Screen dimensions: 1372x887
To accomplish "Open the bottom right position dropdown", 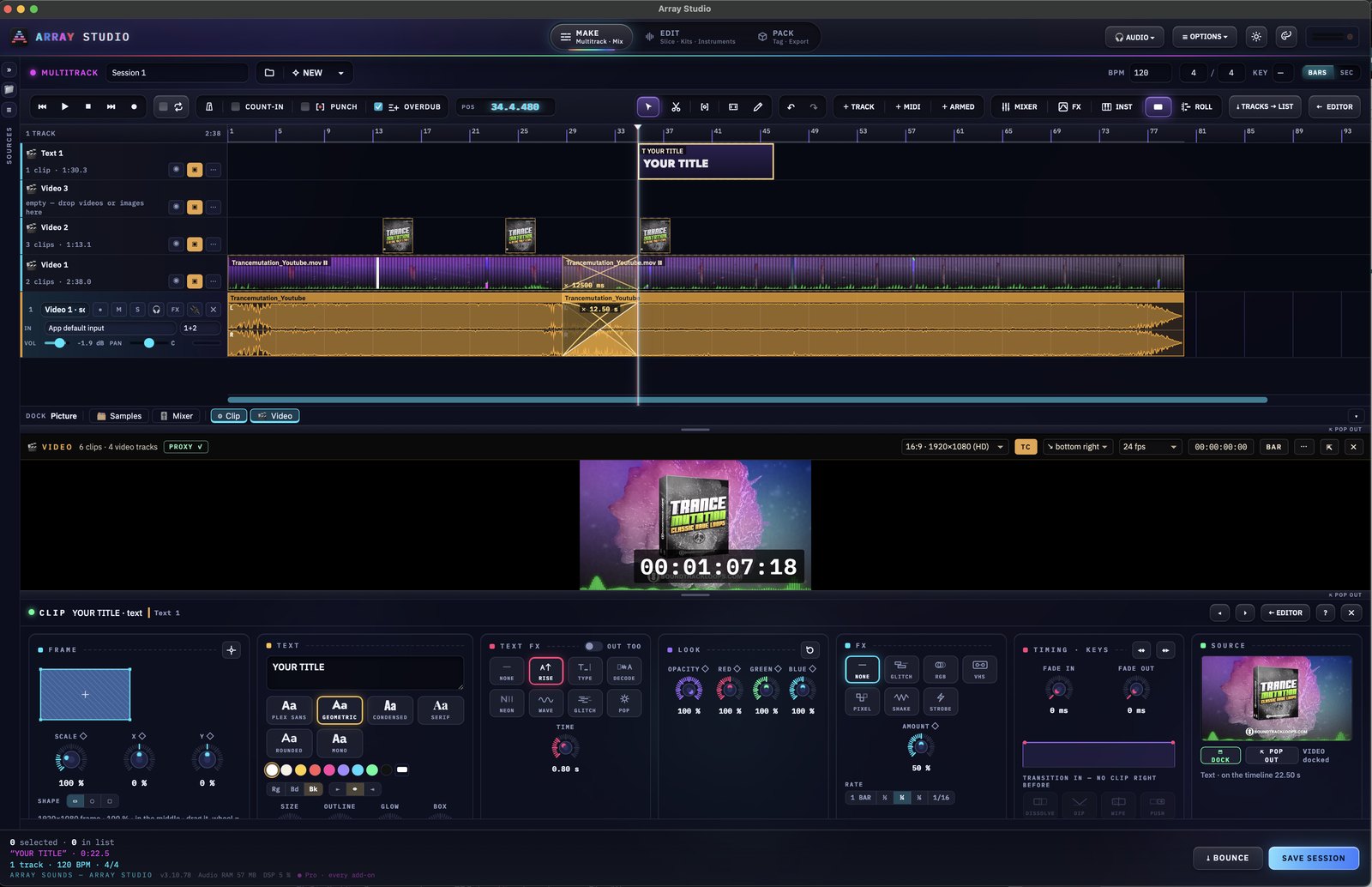I will click(x=1078, y=447).
